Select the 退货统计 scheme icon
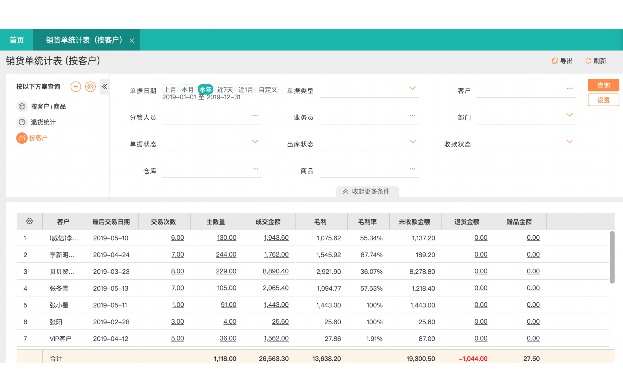The height and width of the screenshot is (392, 623). click(x=22, y=122)
